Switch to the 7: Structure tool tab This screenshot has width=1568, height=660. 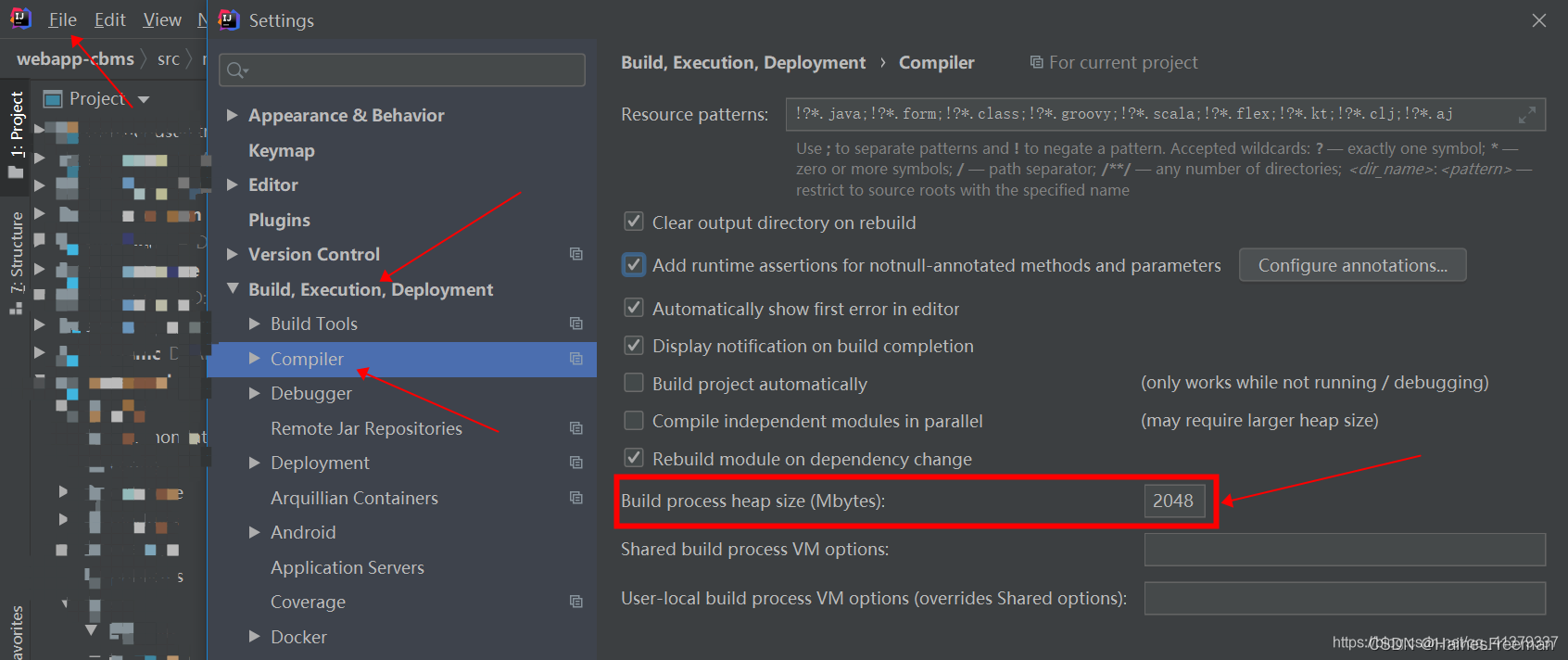16,262
